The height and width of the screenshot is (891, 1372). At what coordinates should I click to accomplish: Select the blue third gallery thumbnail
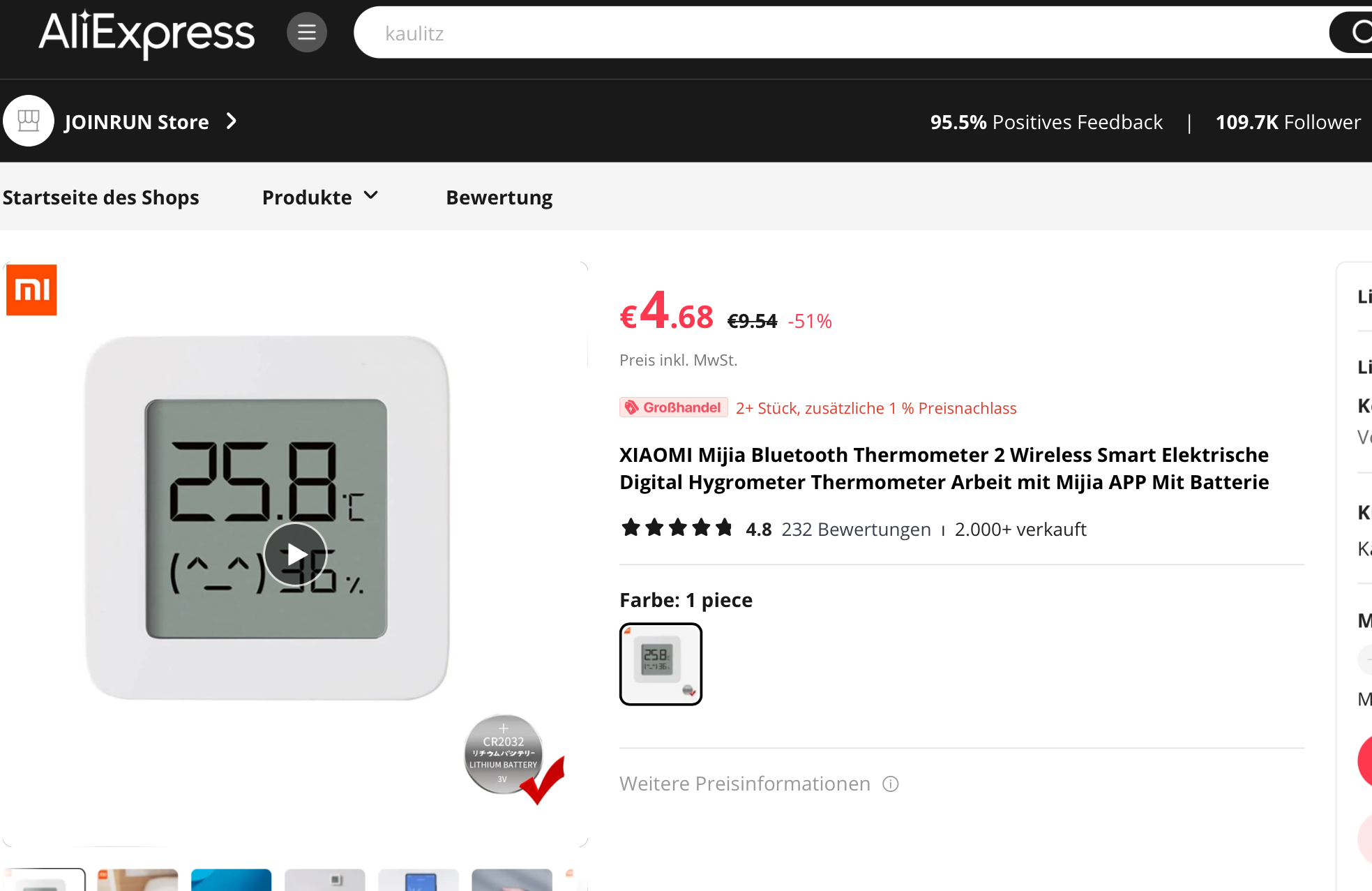tap(231, 879)
